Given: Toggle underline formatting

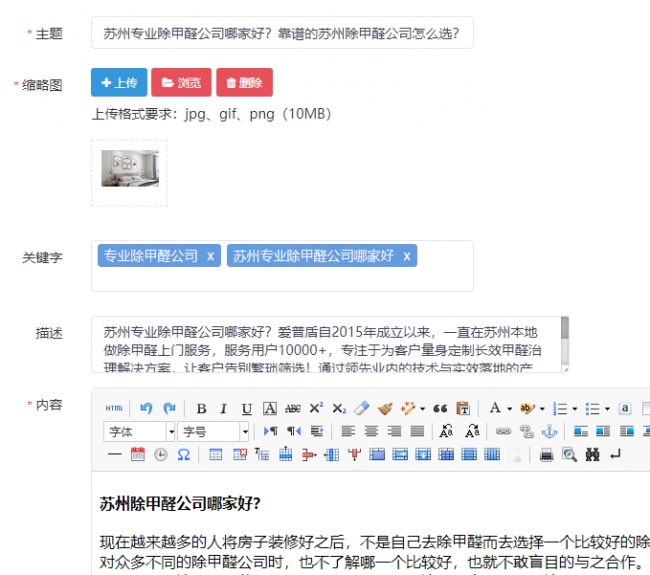Looking at the screenshot, I should [247, 409].
